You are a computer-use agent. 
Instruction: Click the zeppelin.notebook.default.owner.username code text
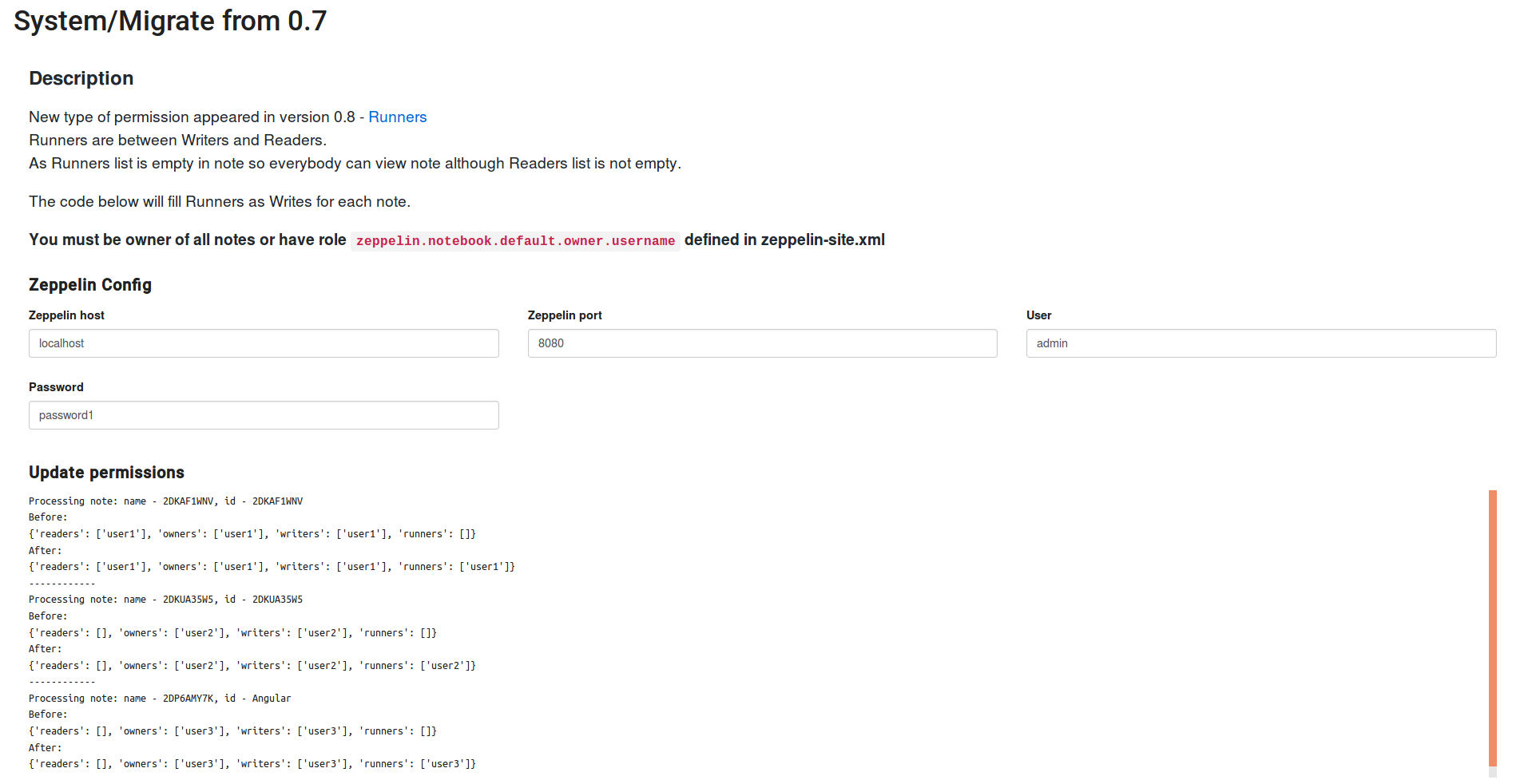point(515,241)
